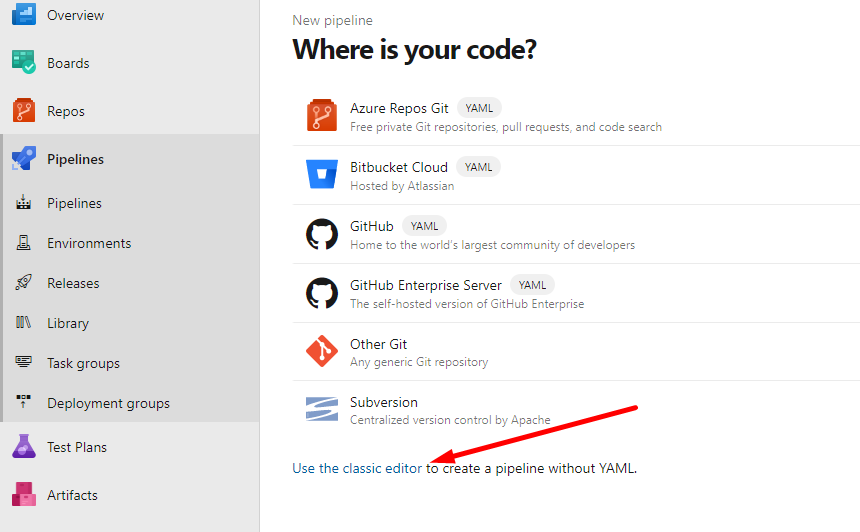Open the Pipelines sub-item in sidebar

[74, 203]
